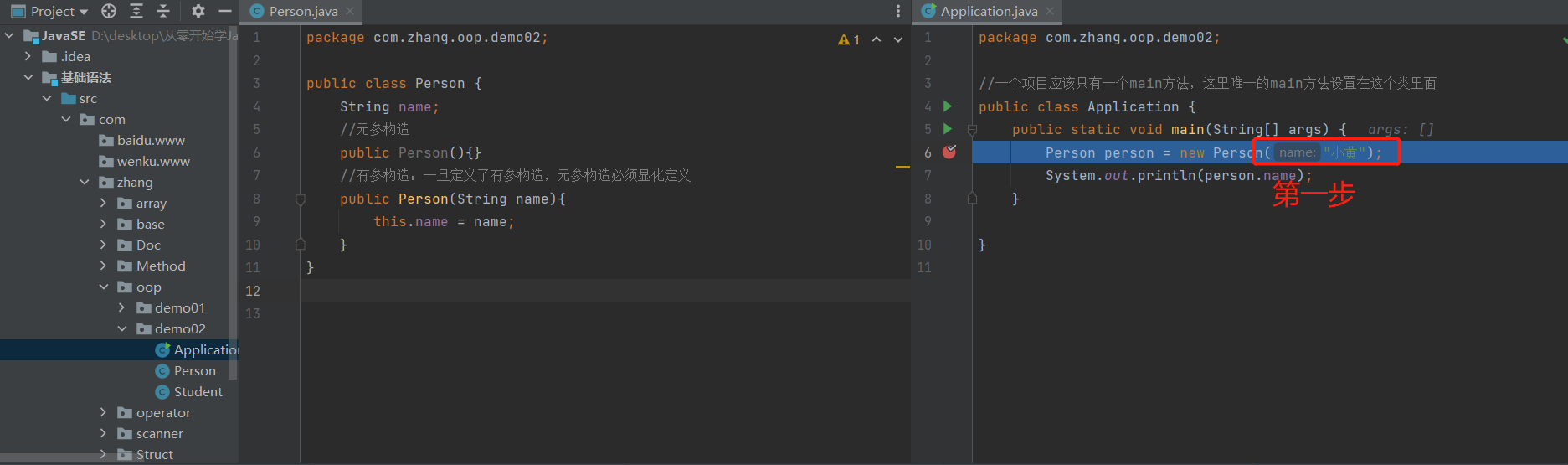Open the Student class in tree

coord(198,391)
